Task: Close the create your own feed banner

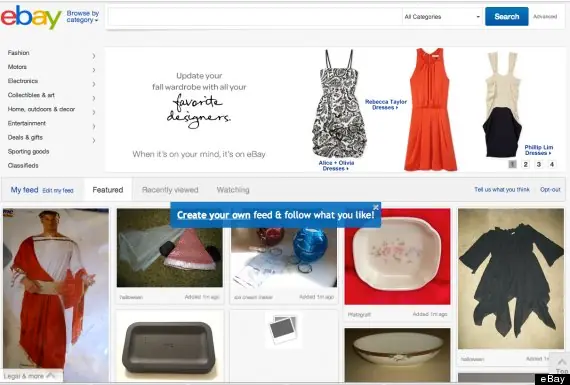Action: tap(376, 207)
